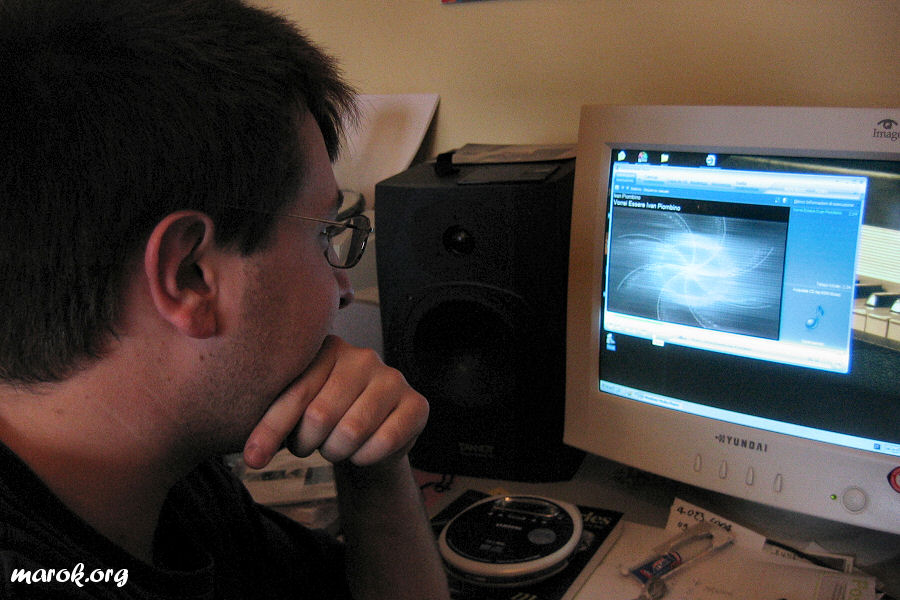Click the Media Player button on the taskbar
The width and height of the screenshot is (900, 600).
click(660, 399)
